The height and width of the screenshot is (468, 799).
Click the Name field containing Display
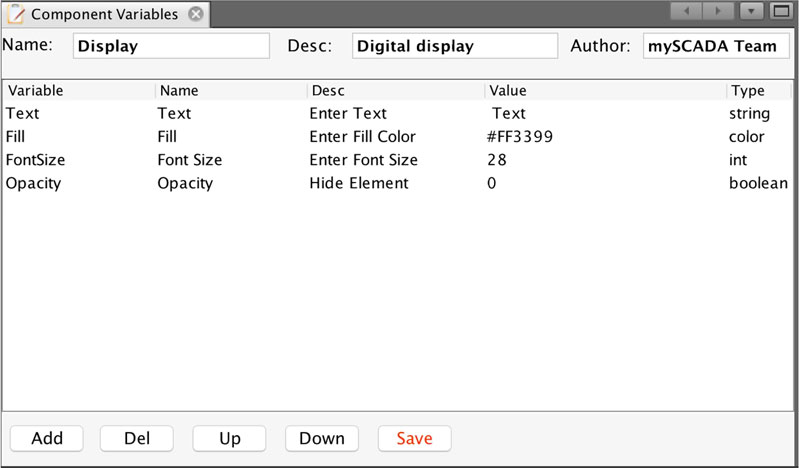(x=171, y=46)
